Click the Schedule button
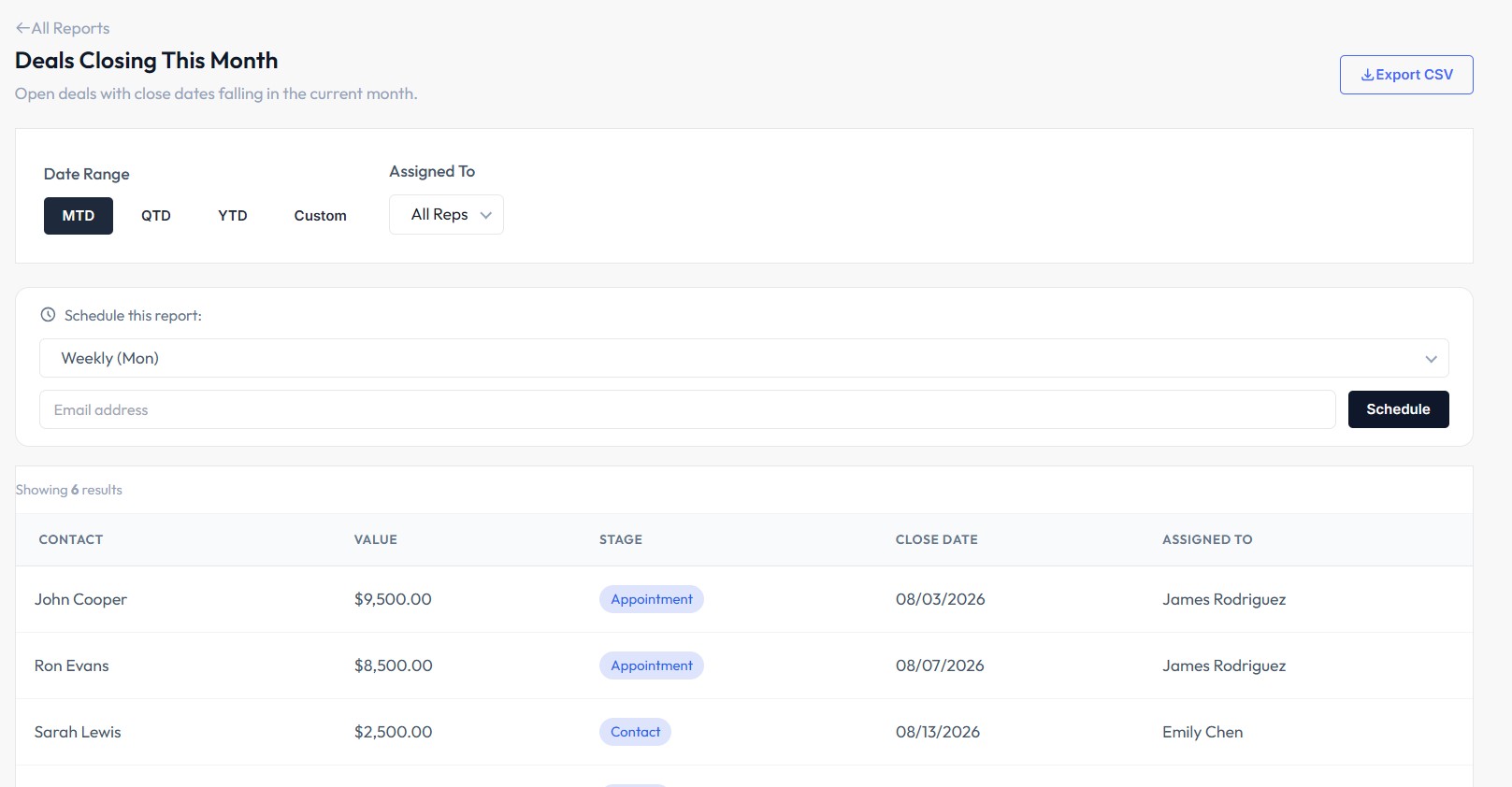Viewport: 1512px width, 787px height. (1399, 409)
